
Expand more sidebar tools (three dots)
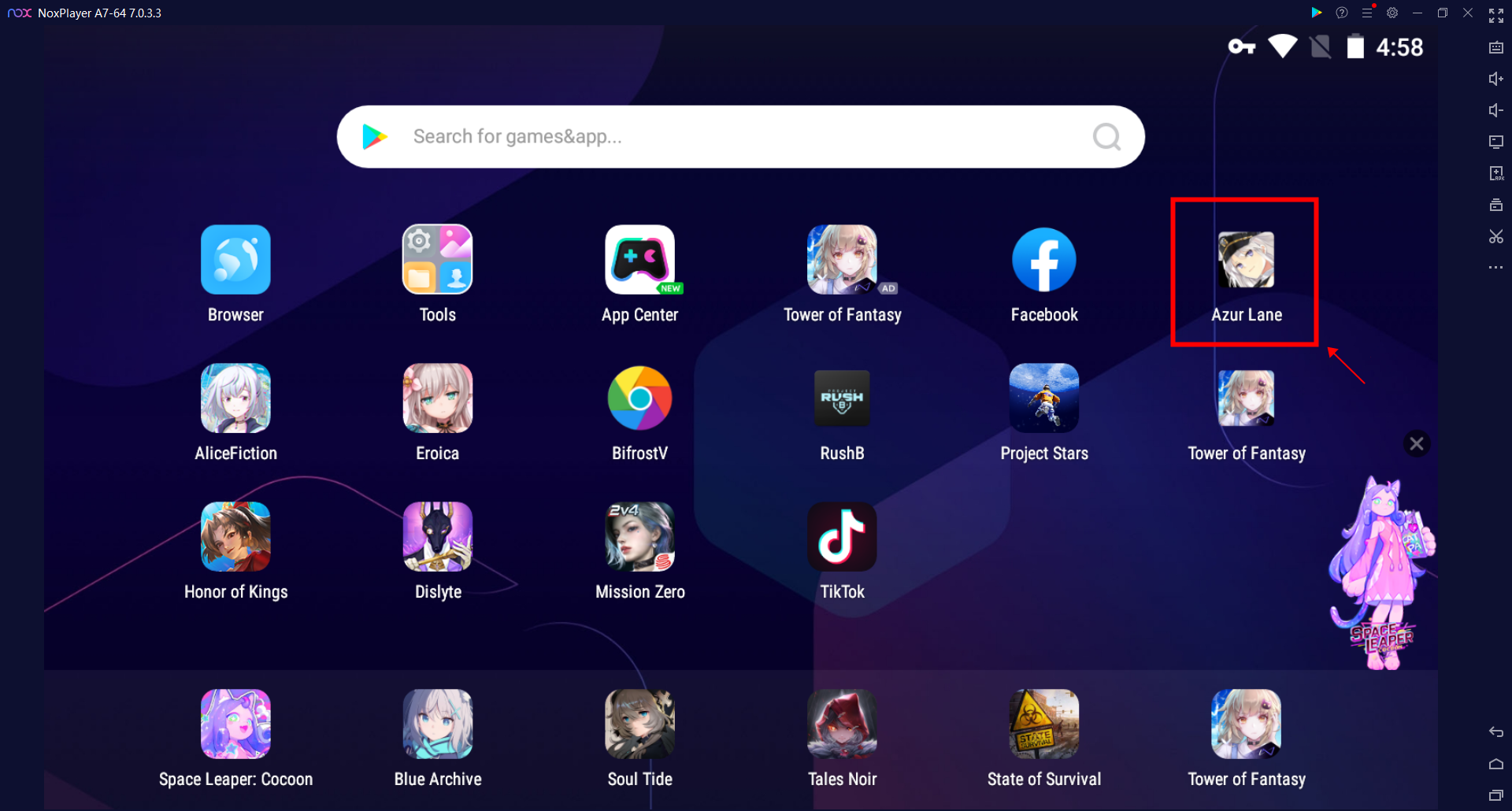[1496, 268]
